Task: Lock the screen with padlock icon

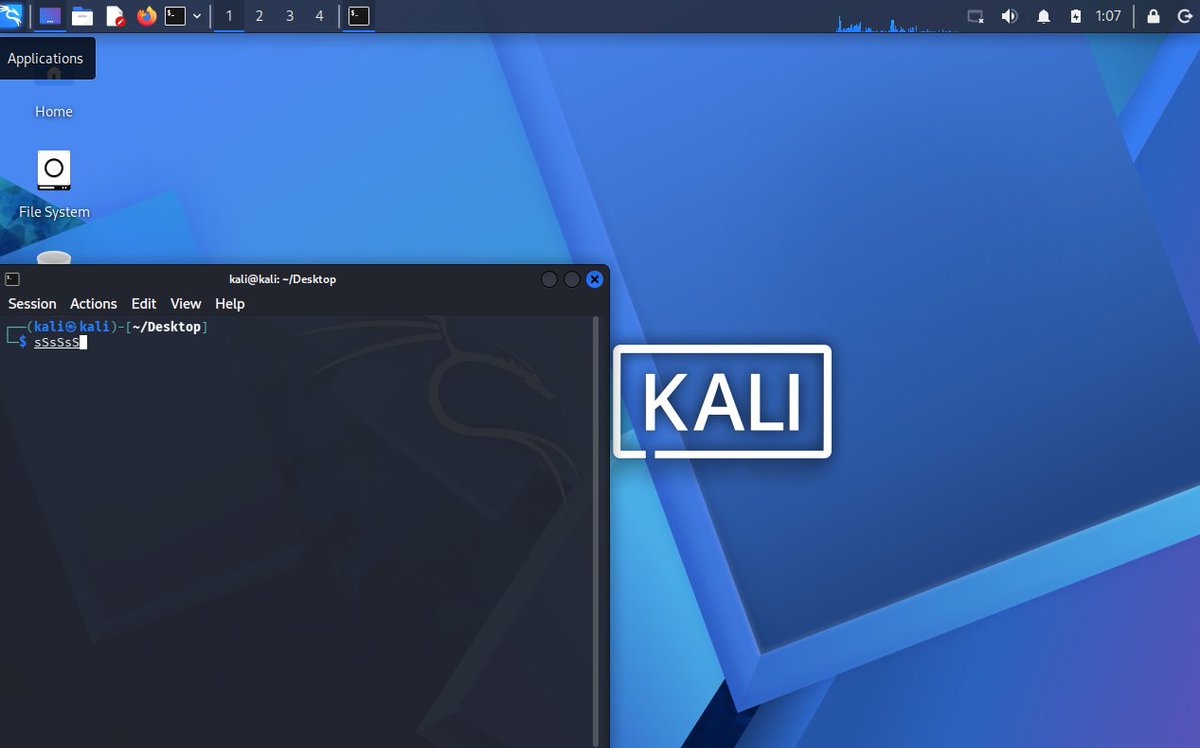Action: (1153, 16)
